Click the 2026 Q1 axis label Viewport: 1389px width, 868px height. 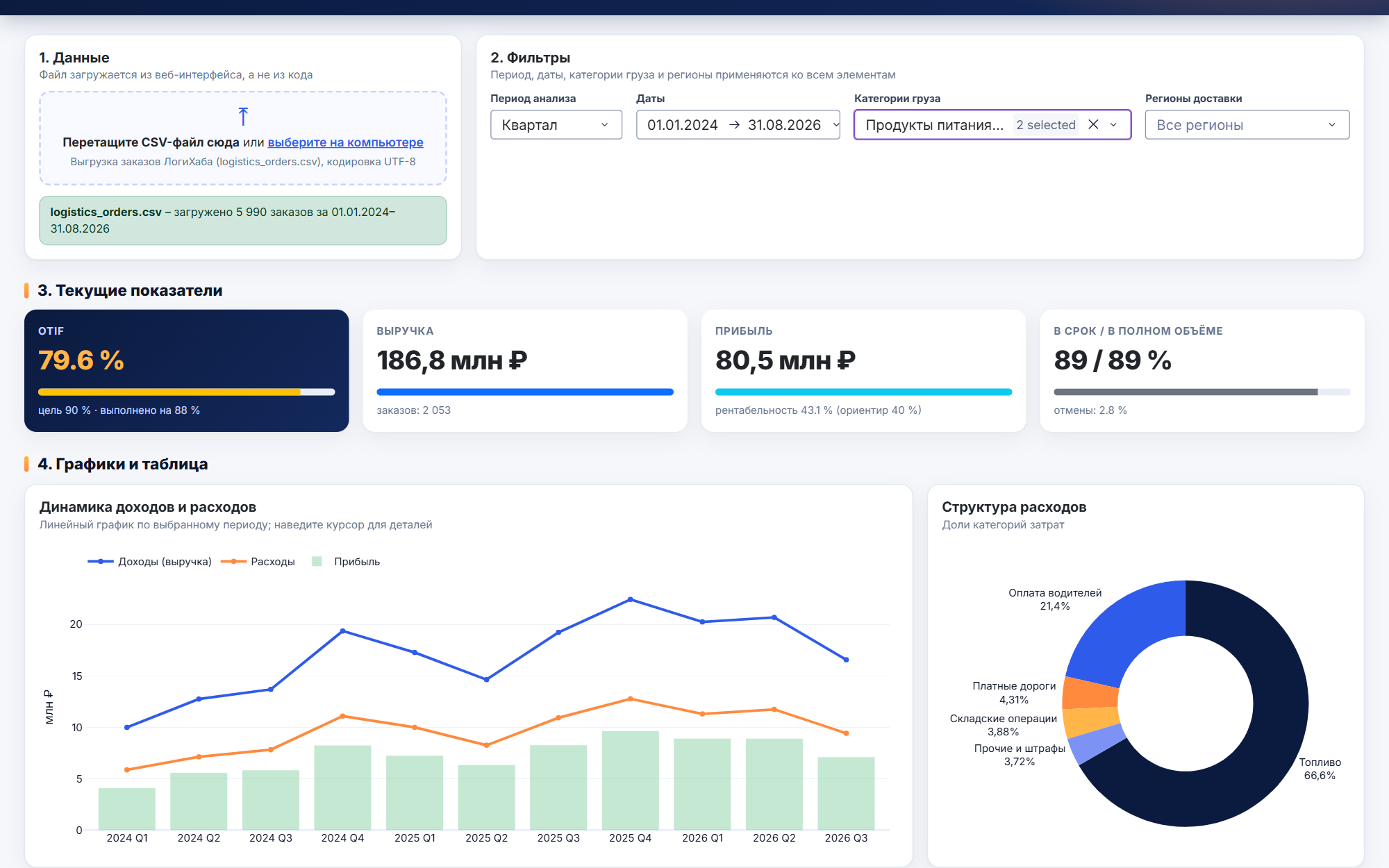click(702, 838)
